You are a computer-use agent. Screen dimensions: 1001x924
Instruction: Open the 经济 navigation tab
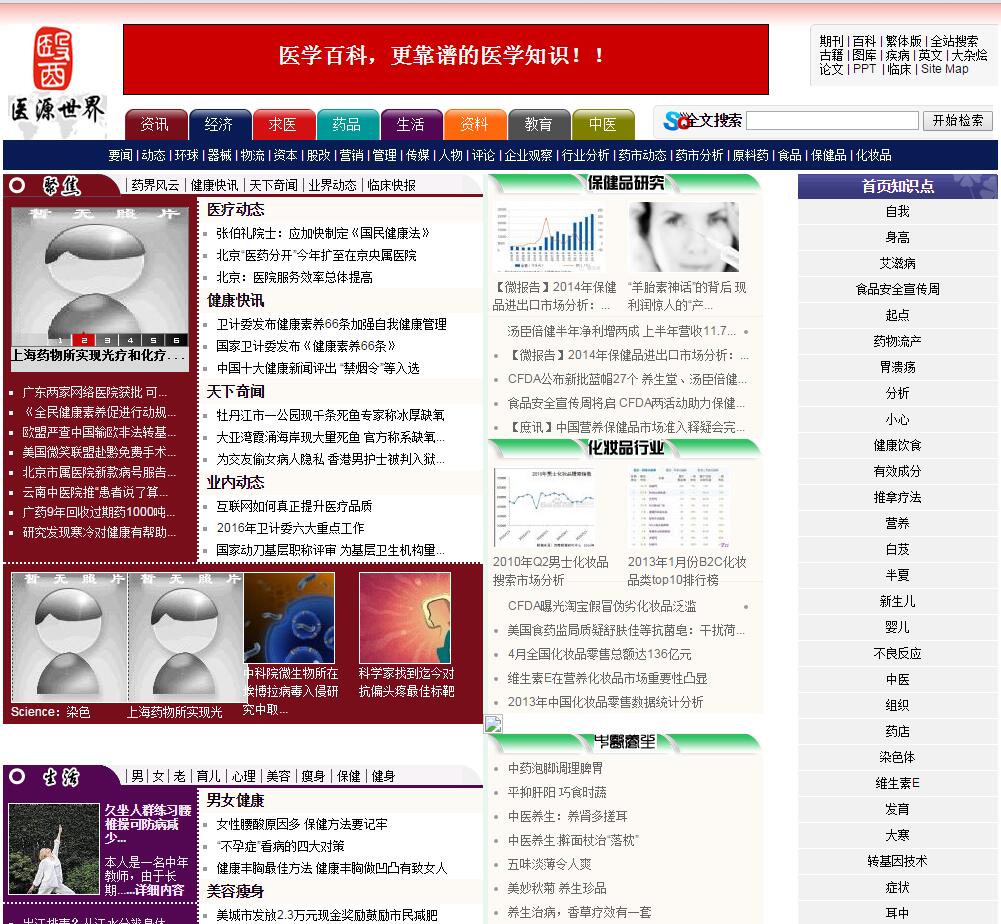click(219, 125)
